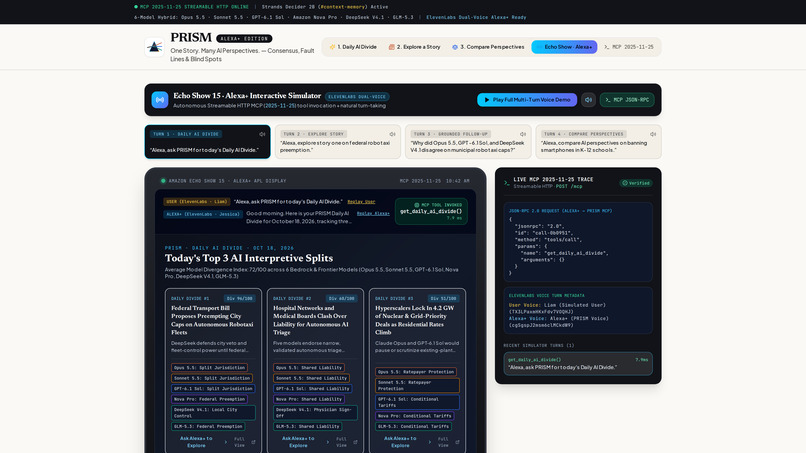Click the Div 96/100 badge

[240, 298]
